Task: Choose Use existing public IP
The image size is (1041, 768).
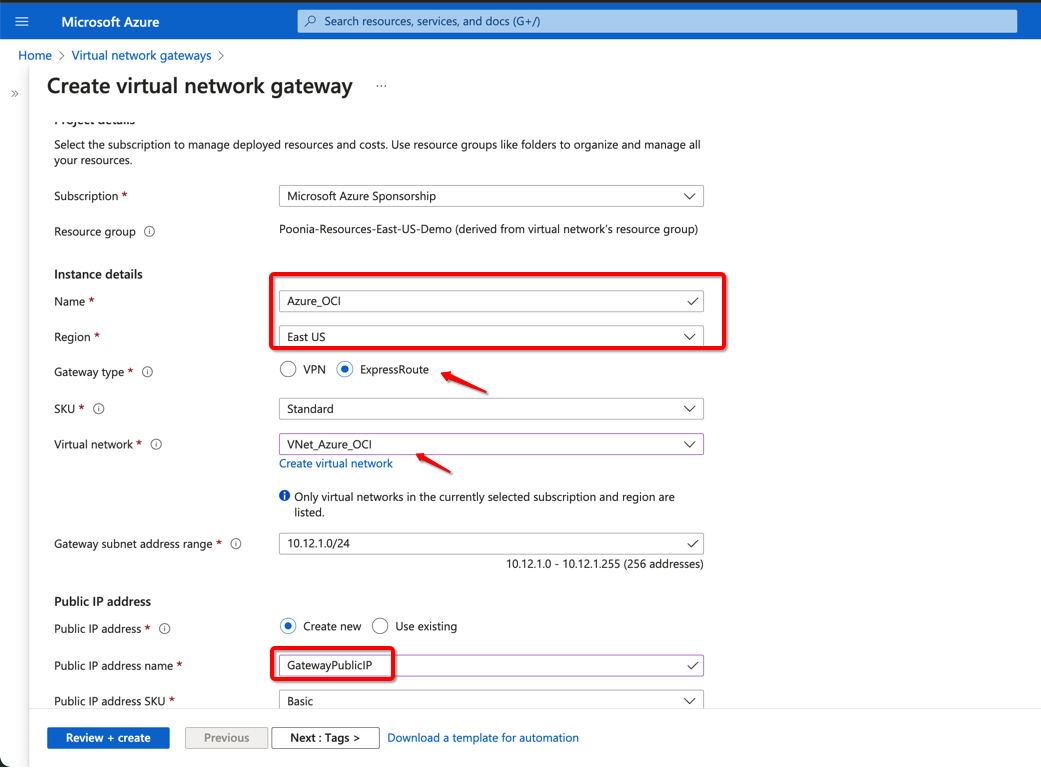Action: [x=380, y=626]
